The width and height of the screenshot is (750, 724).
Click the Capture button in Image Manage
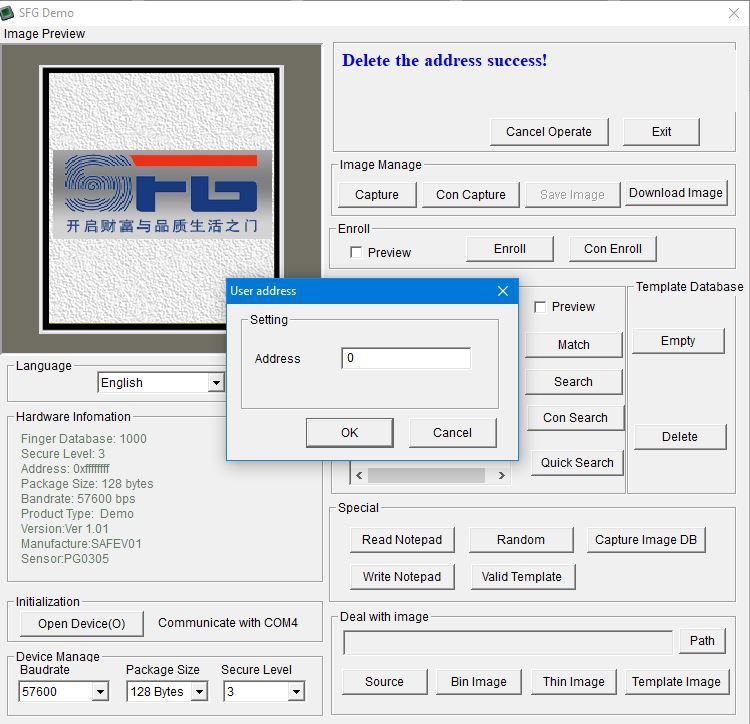377,195
